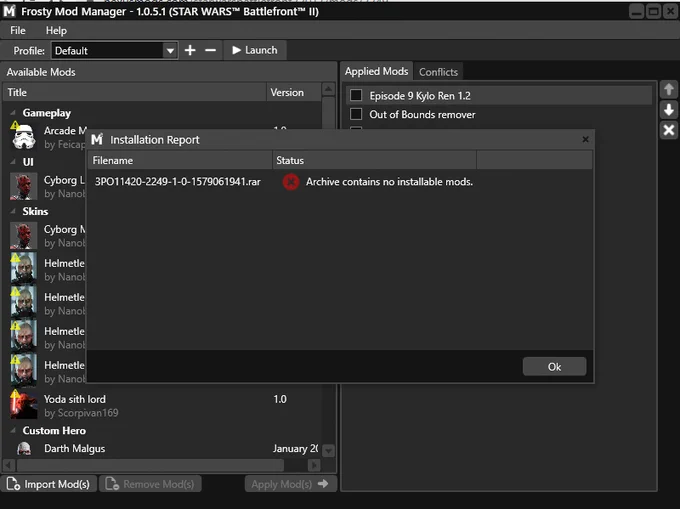
Task: Collapse the UI category
Action: (13, 162)
